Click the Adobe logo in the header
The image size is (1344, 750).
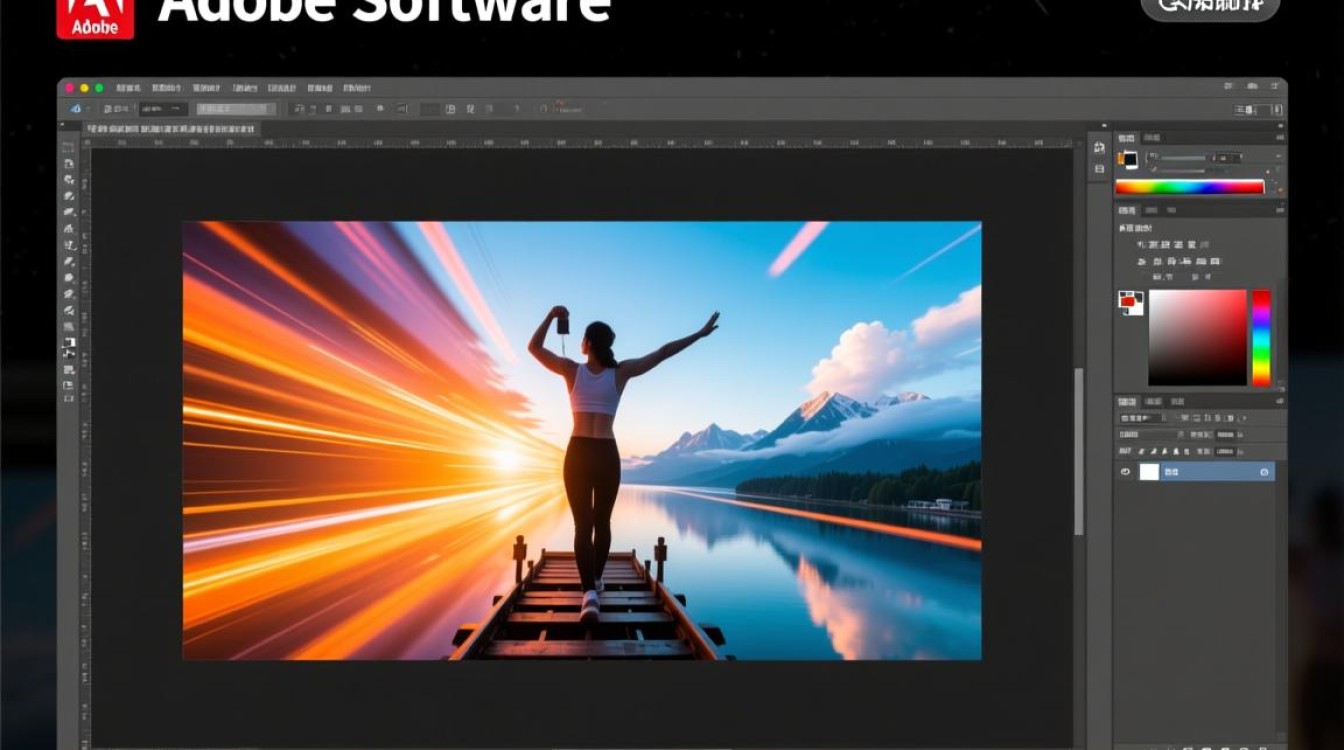coord(95,17)
